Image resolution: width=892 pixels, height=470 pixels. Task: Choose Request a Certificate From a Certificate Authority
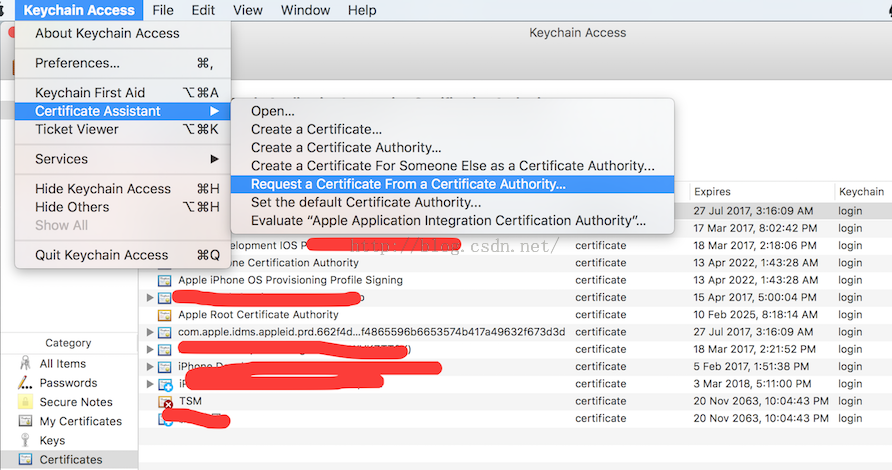click(408, 184)
